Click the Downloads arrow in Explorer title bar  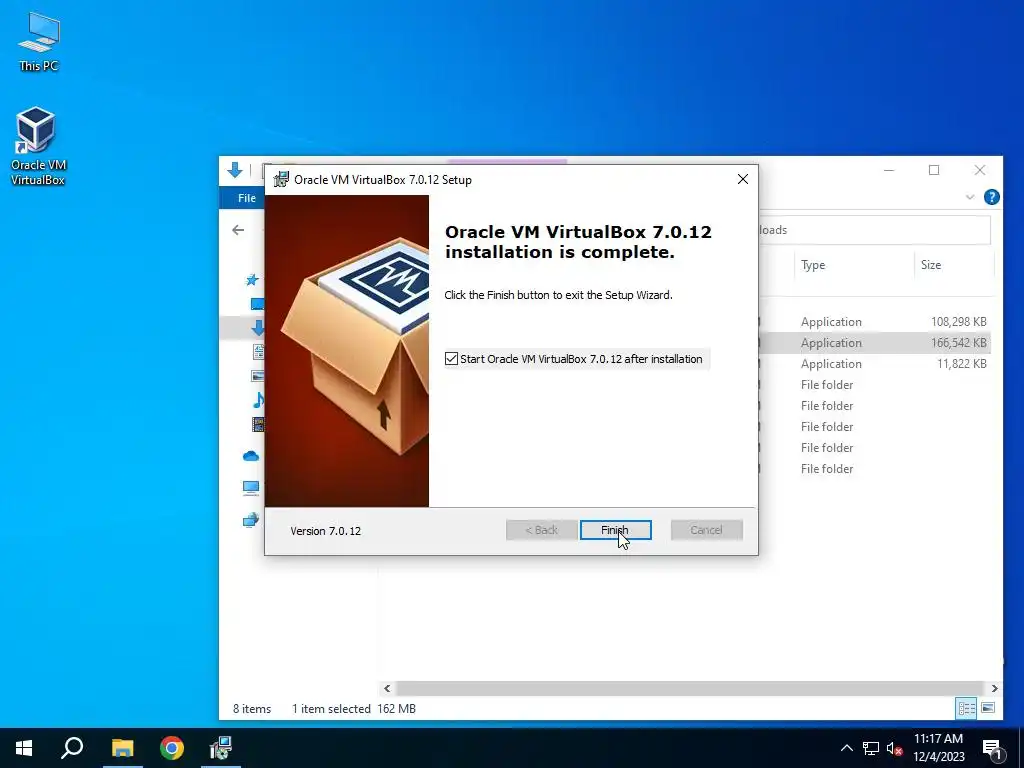point(235,170)
